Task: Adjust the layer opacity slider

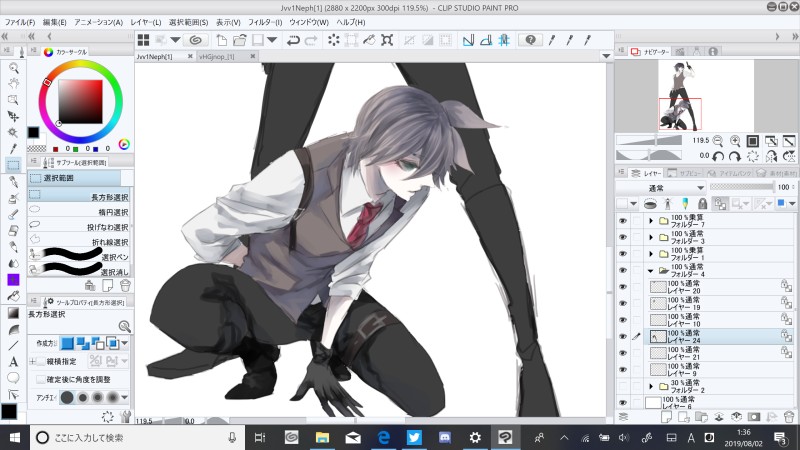Action: pyautogui.click(x=741, y=187)
